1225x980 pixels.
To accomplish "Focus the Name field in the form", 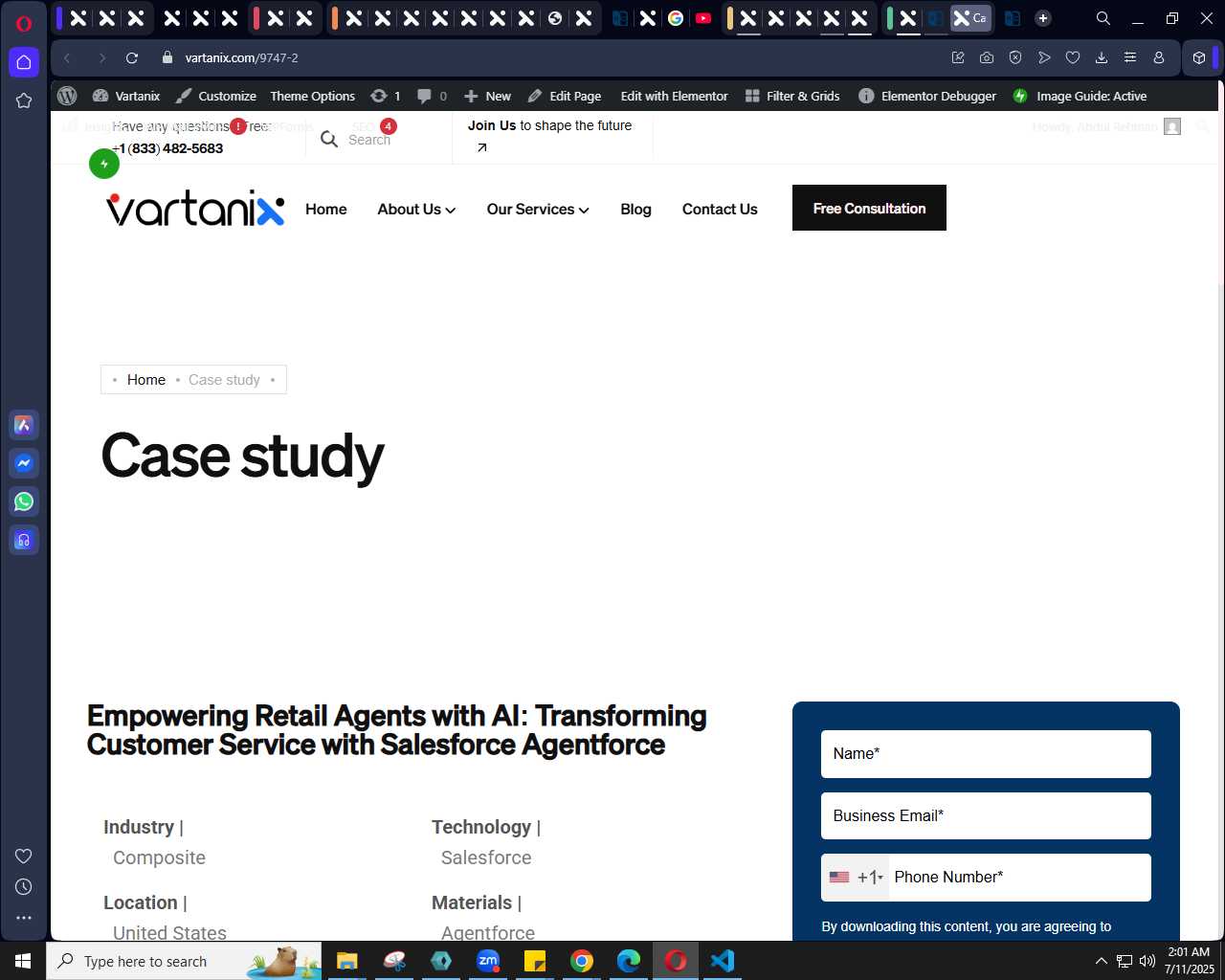I will pos(986,754).
